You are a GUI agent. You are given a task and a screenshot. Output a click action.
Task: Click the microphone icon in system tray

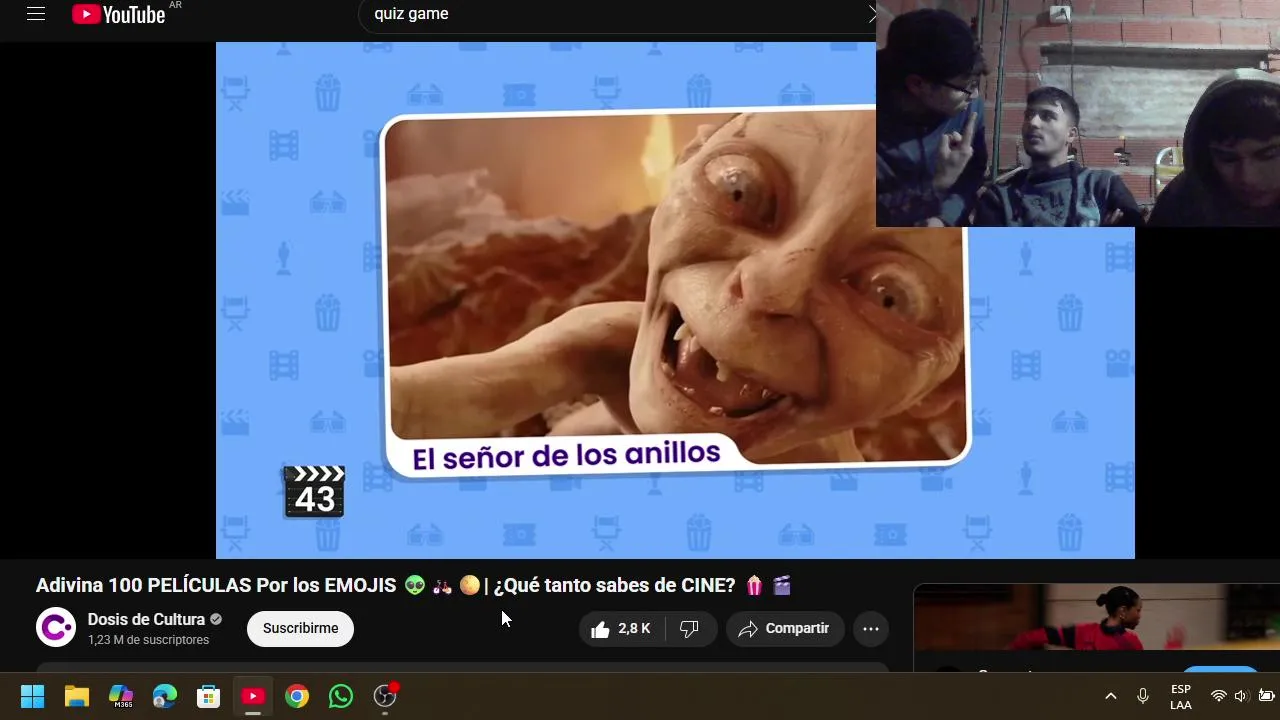pos(1142,696)
